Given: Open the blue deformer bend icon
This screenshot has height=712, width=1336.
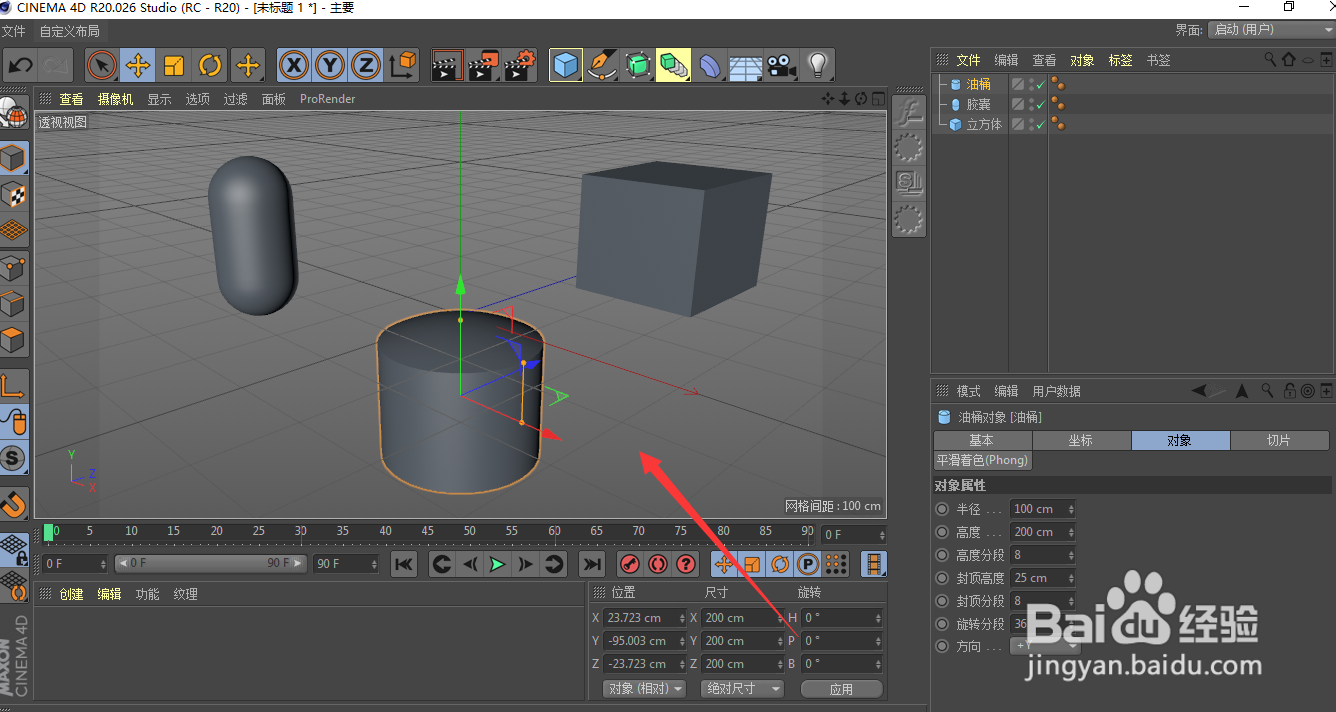Looking at the screenshot, I should [710, 67].
